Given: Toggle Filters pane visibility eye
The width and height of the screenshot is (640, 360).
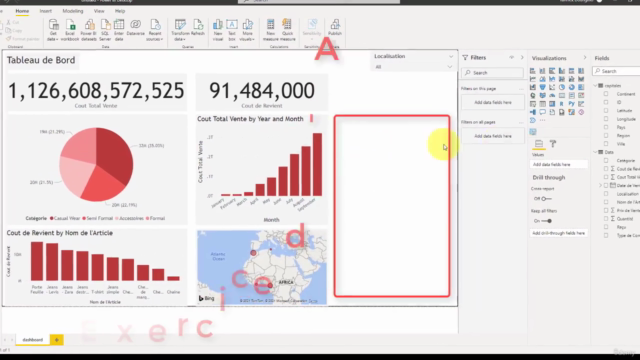Looking at the screenshot, I should point(511,58).
